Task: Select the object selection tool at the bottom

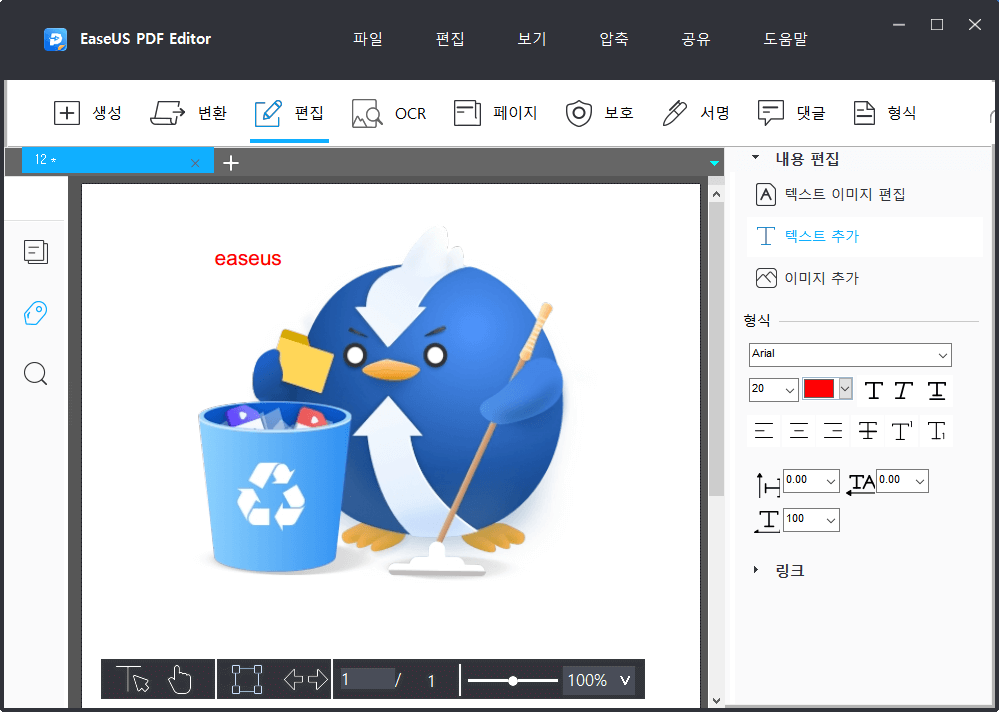Action: tap(247, 679)
